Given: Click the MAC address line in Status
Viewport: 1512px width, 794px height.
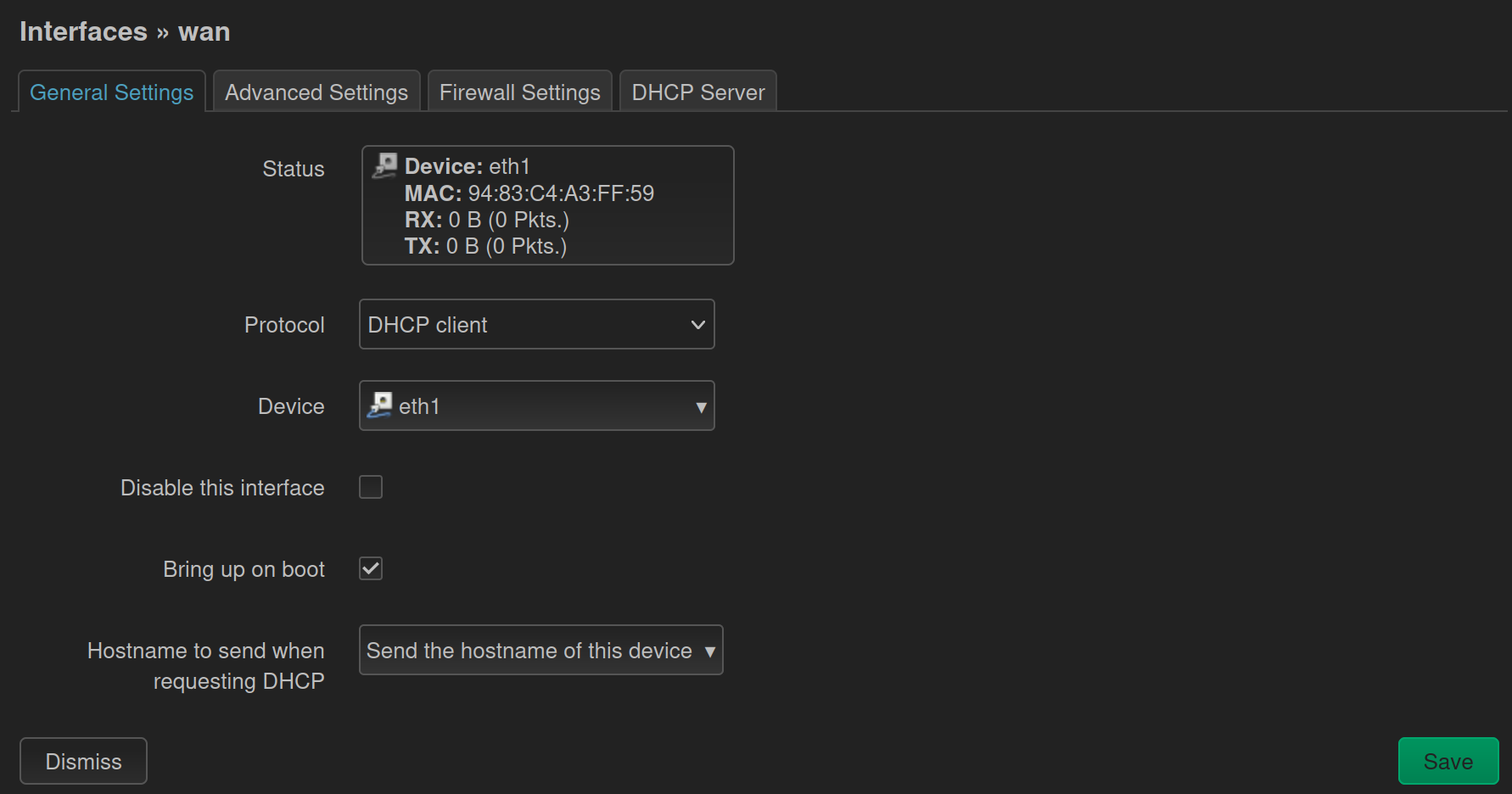Looking at the screenshot, I should click(529, 193).
